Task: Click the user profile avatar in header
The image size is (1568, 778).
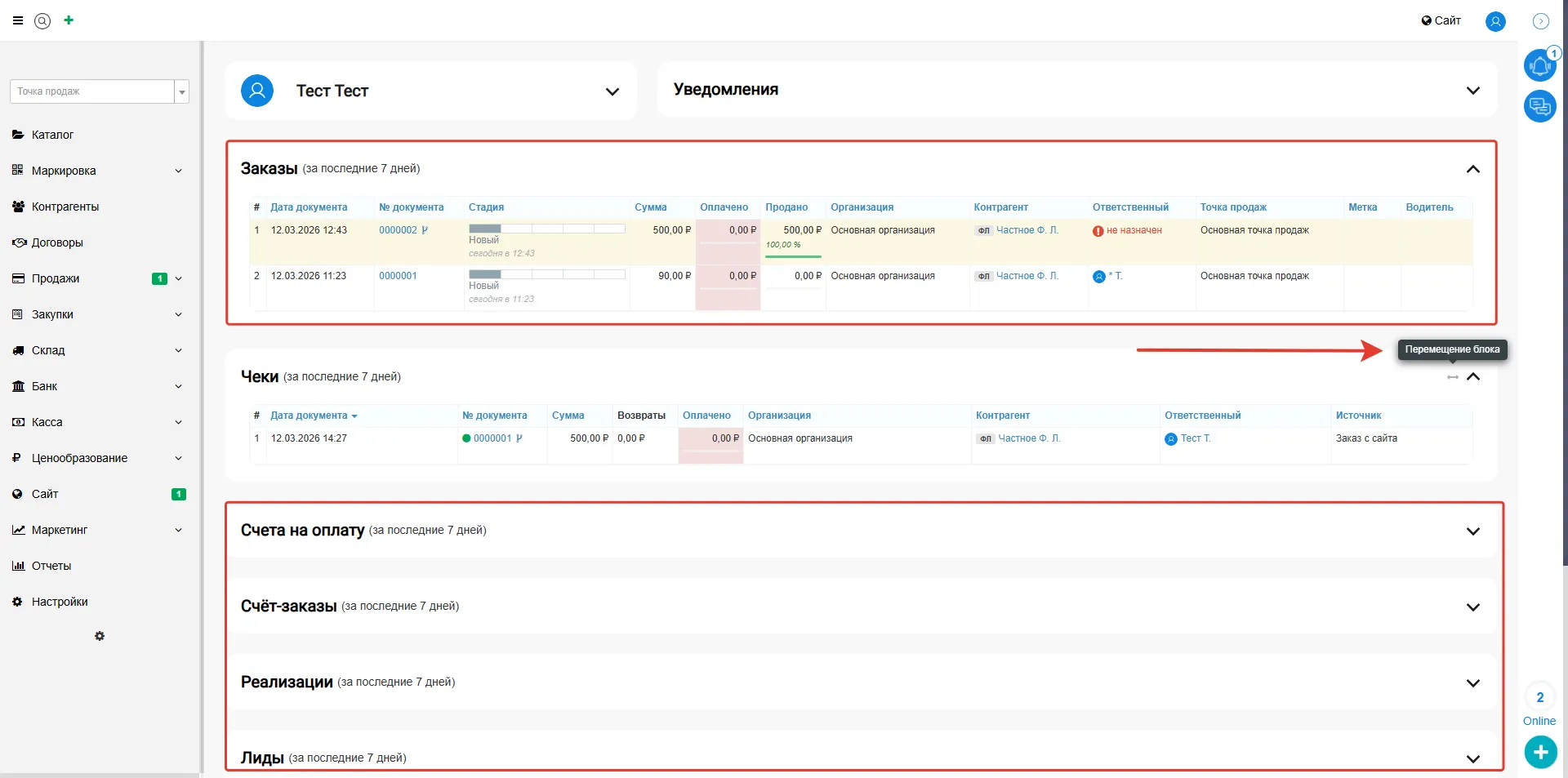Action: 1495,21
